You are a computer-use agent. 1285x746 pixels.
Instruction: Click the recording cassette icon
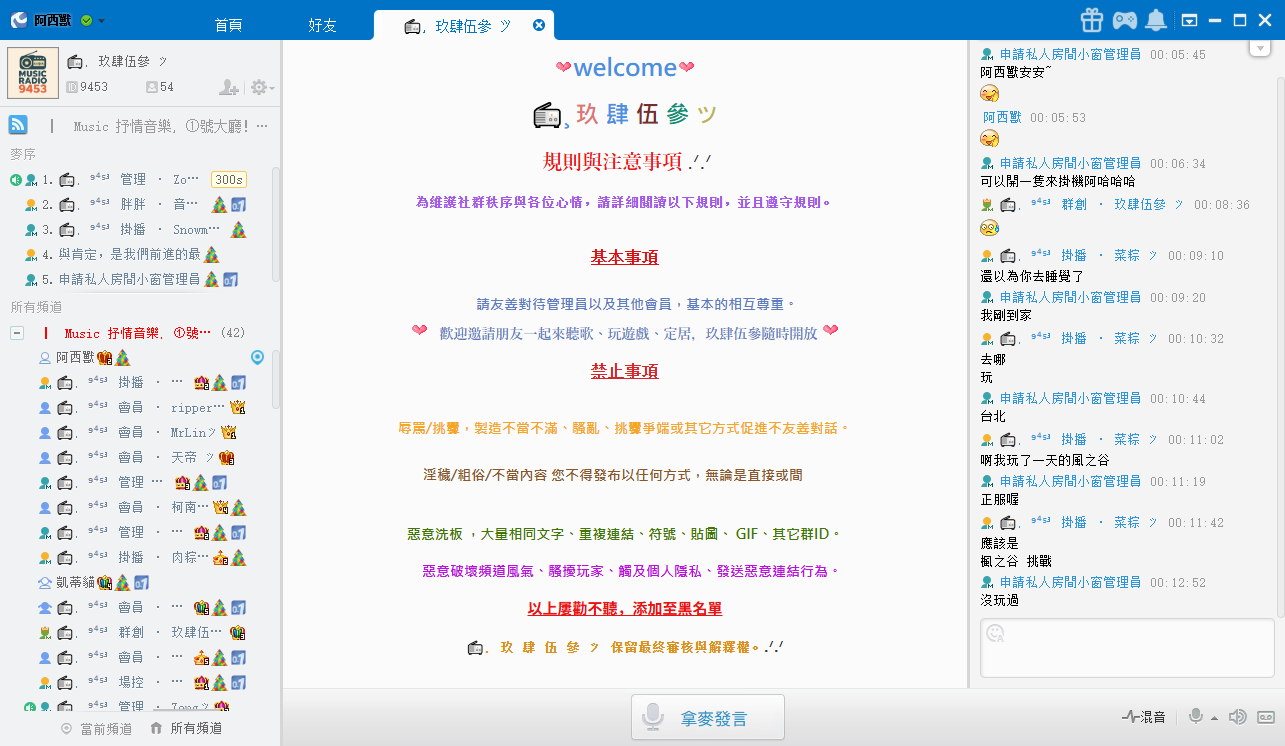click(1265, 716)
